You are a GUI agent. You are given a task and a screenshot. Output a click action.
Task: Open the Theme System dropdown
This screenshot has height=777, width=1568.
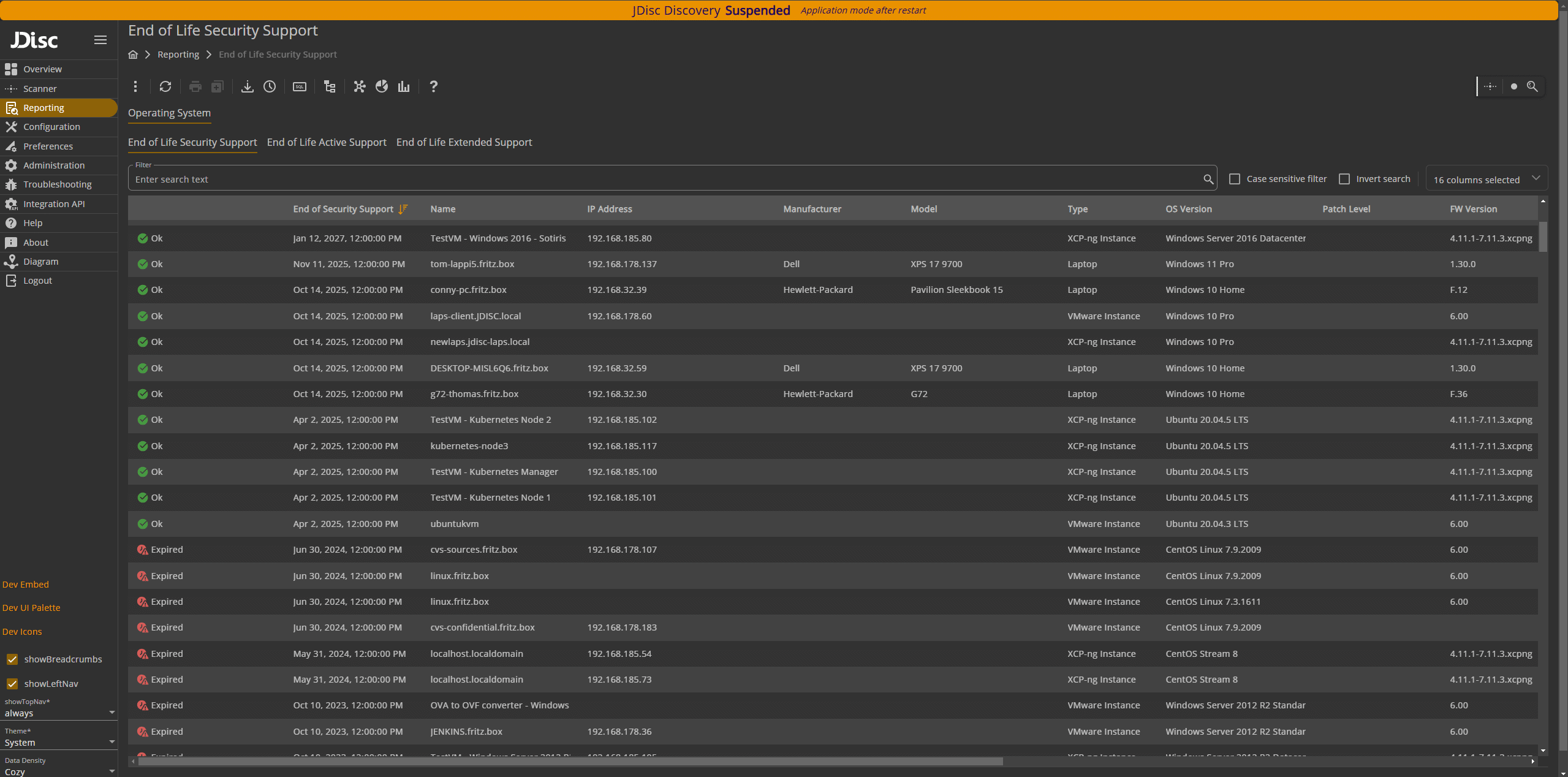(x=59, y=742)
